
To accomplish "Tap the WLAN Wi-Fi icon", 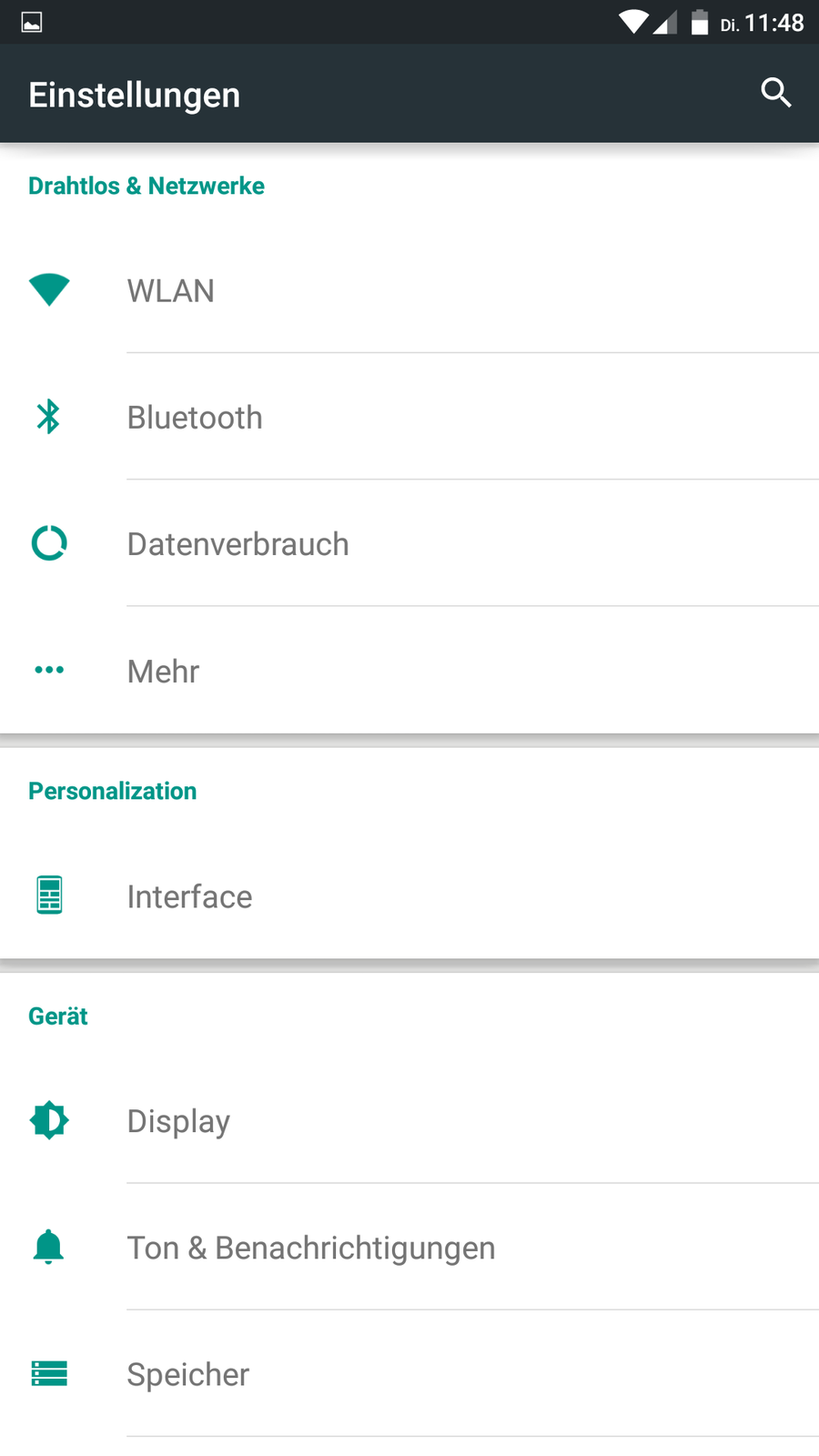I will coord(49,289).
